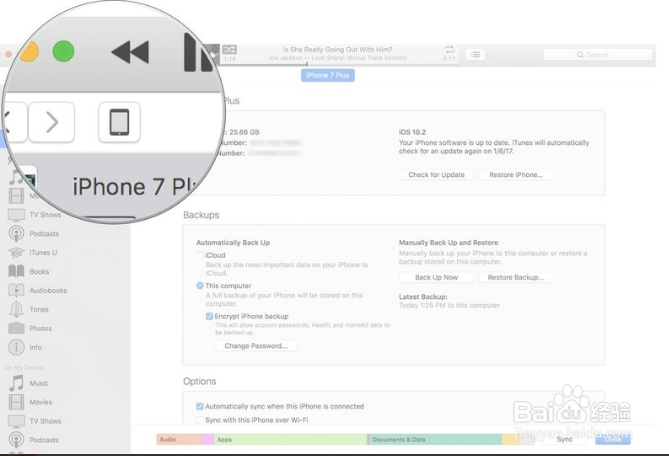Click the Audio storage segment

(180, 439)
